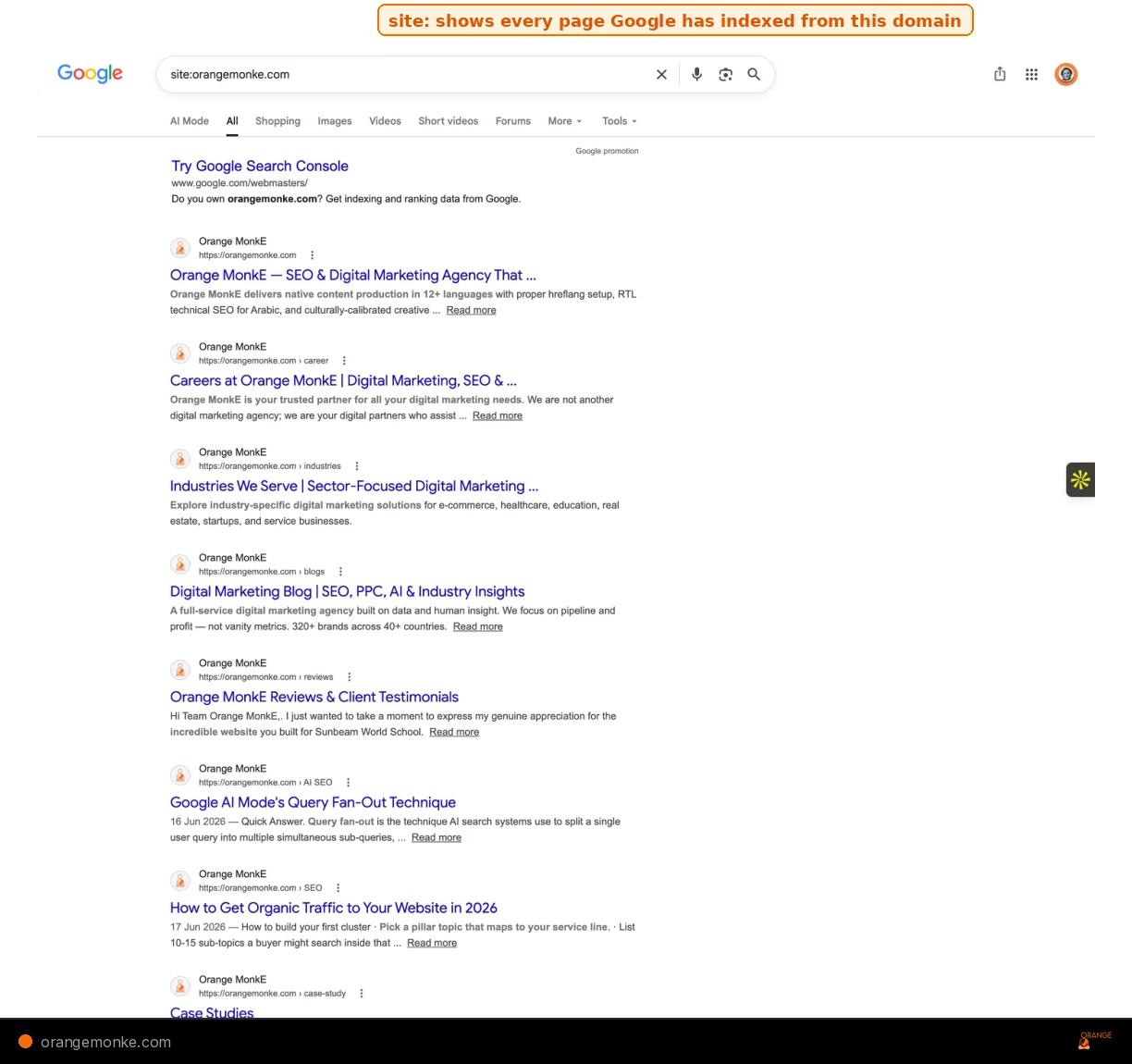Image resolution: width=1132 pixels, height=1064 pixels.
Task: Click https://orangemonke.com › career breadcrumb
Action: [x=264, y=361]
